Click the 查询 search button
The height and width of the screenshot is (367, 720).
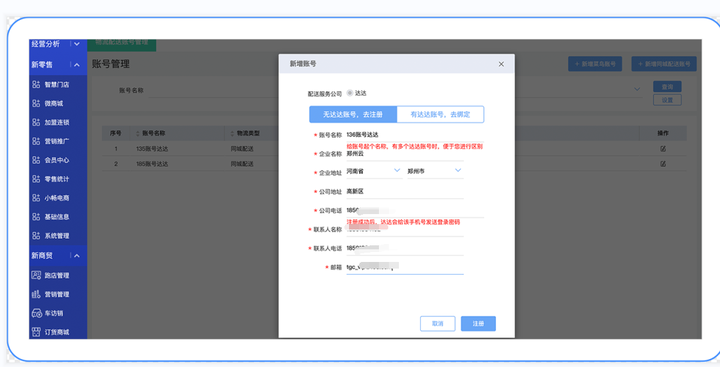[667, 87]
